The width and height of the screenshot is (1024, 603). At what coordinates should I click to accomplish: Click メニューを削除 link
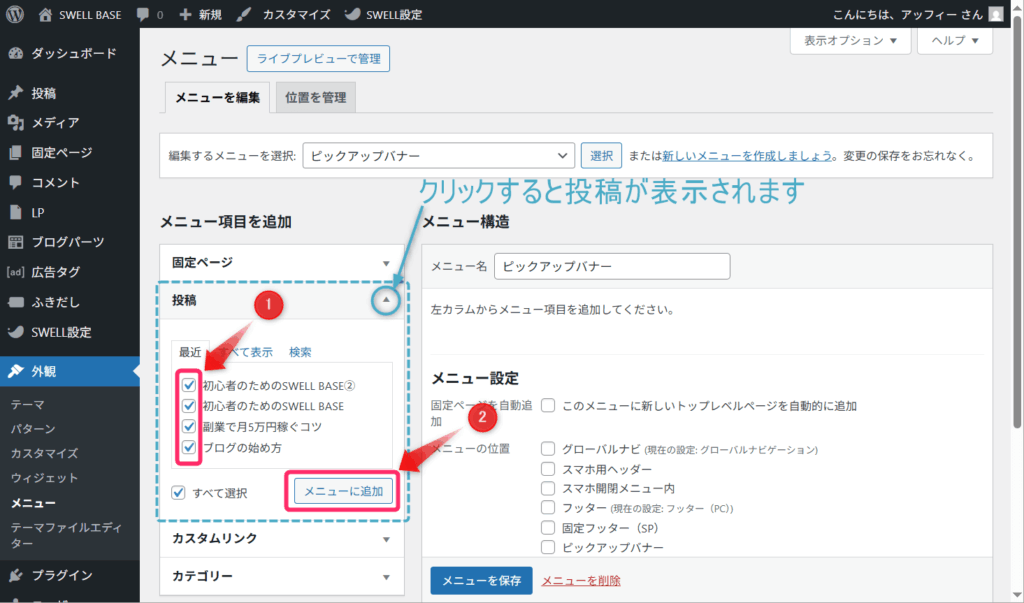click(581, 580)
